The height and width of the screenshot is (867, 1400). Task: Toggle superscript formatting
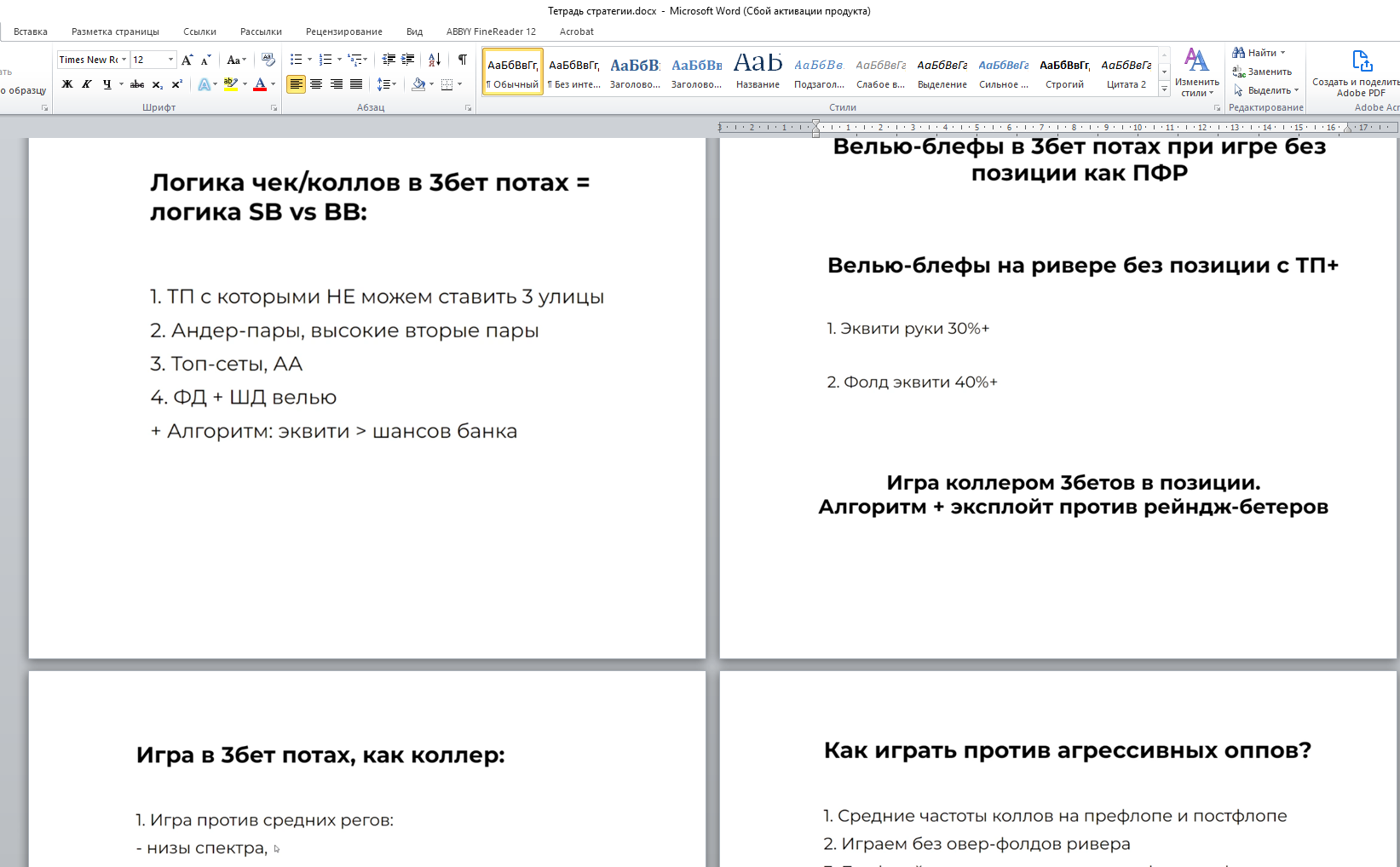tap(177, 84)
